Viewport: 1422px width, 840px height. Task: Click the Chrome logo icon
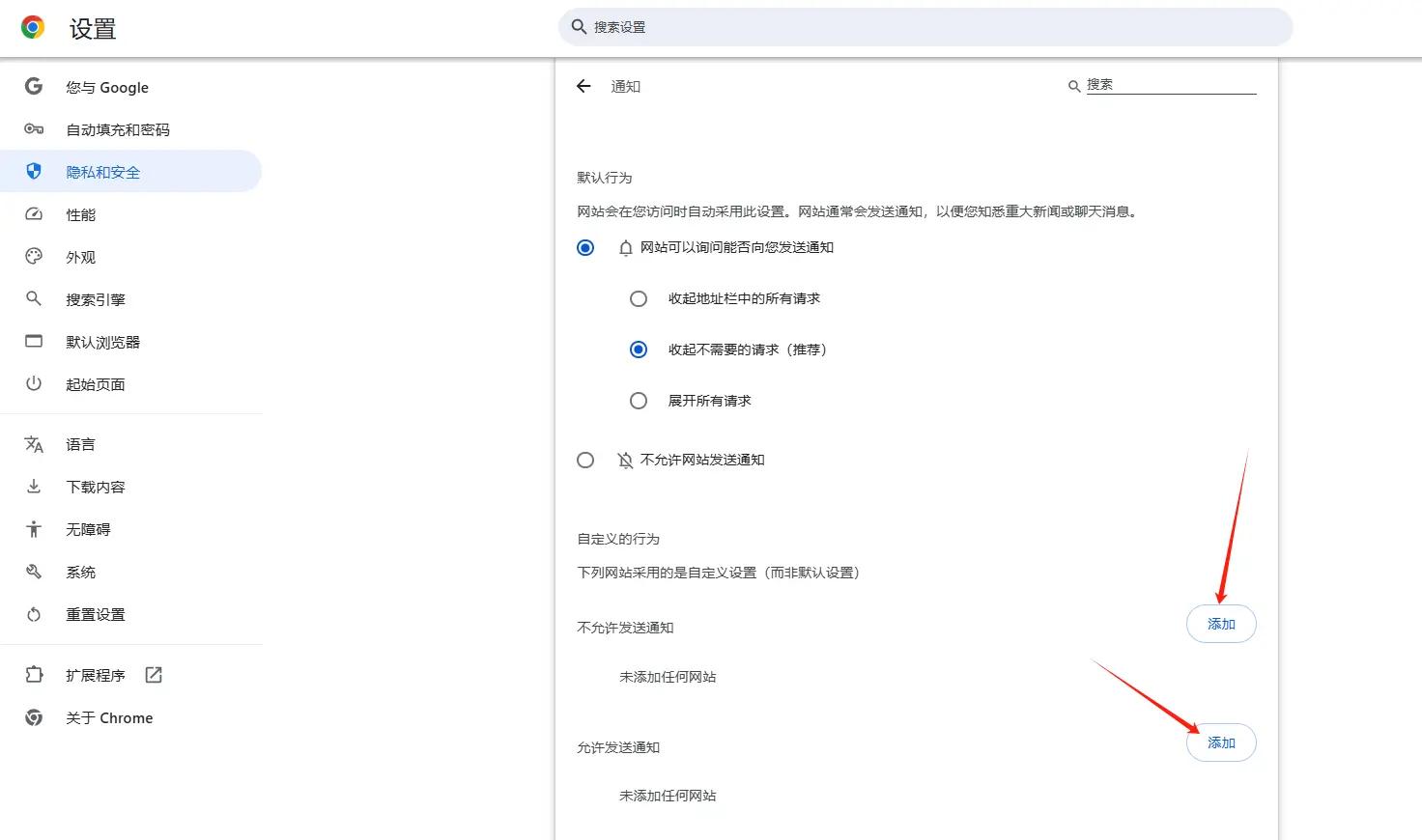[33, 28]
